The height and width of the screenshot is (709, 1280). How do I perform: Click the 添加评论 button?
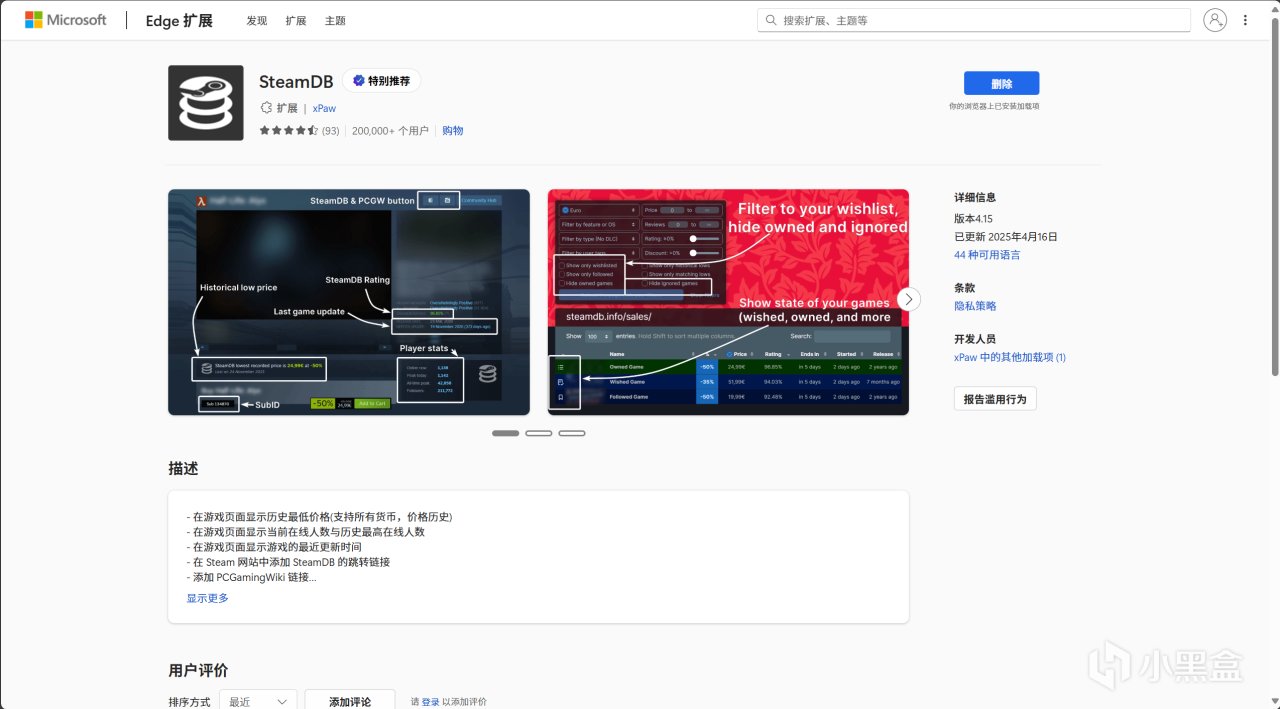[350, 702]
